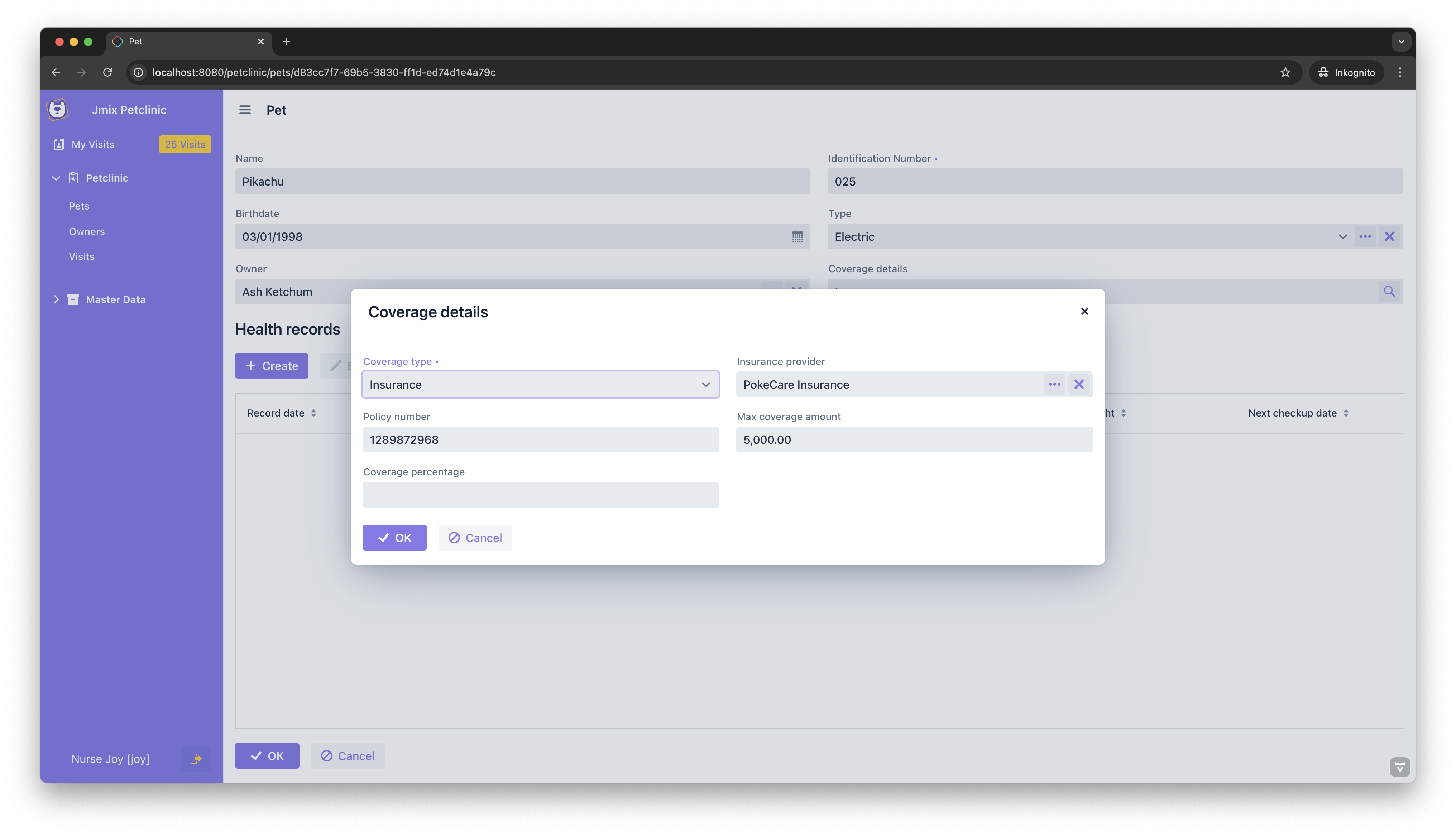Open ellipsis actions for Insurance provider
Image resolution: width=1456 pixels, height=836 pixels.
1054,384
